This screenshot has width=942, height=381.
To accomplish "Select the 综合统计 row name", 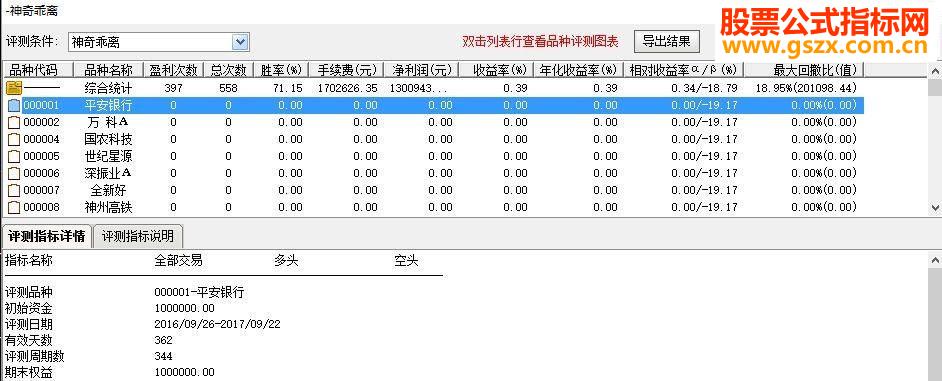I will [x=108, y=88].
